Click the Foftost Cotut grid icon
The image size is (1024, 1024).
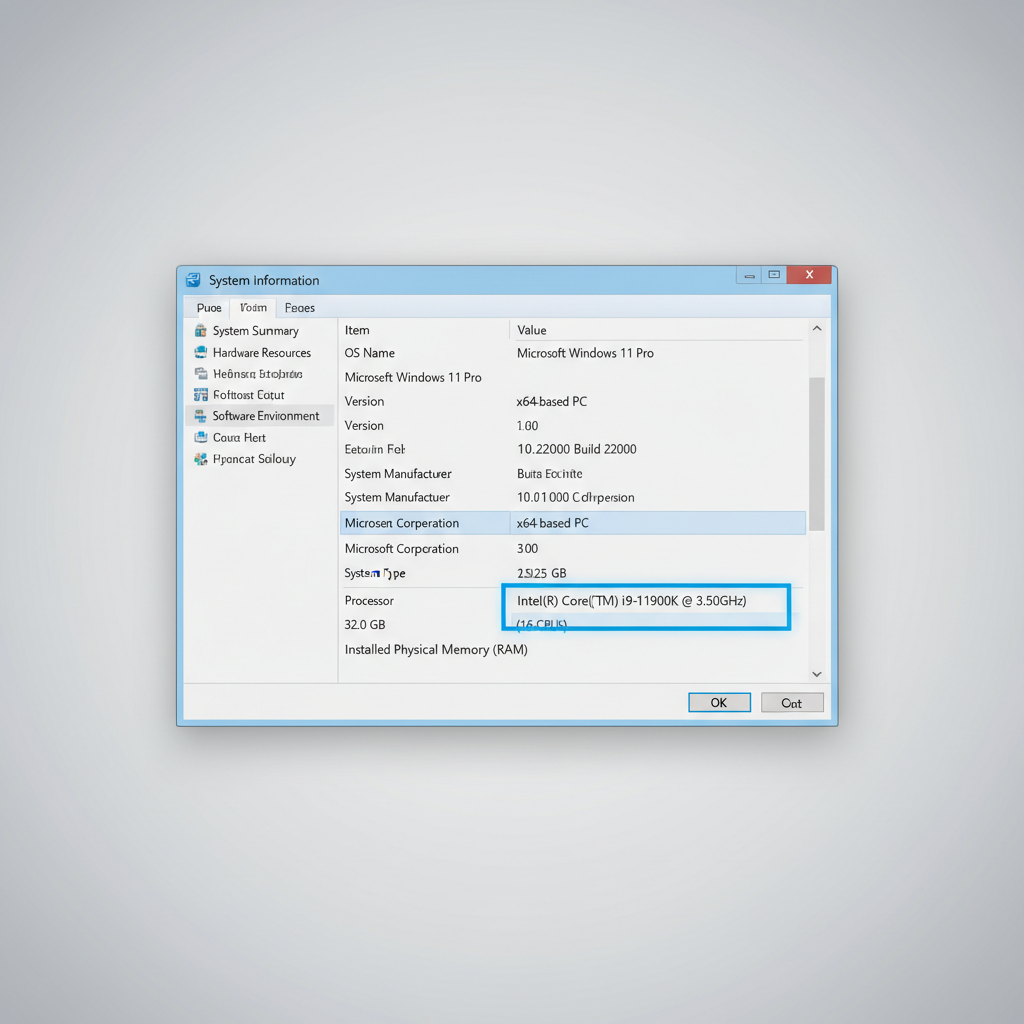[201, 394]
